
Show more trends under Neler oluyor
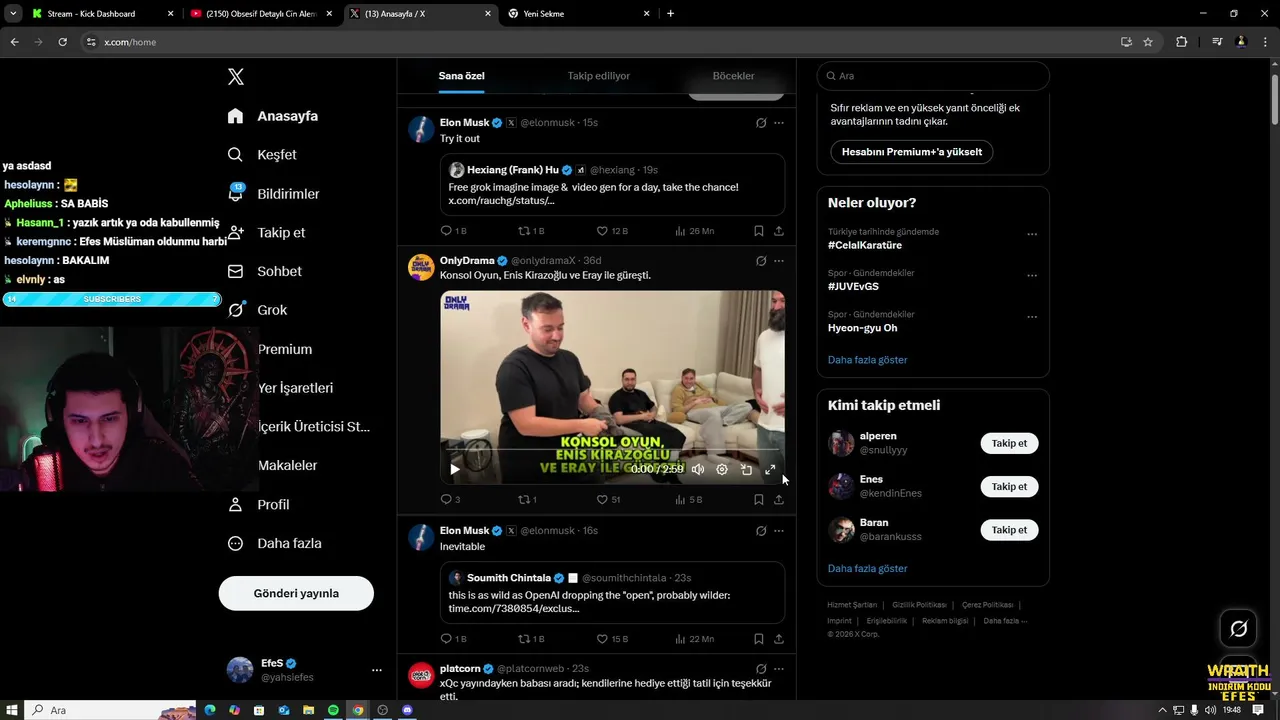coord(867,360)
